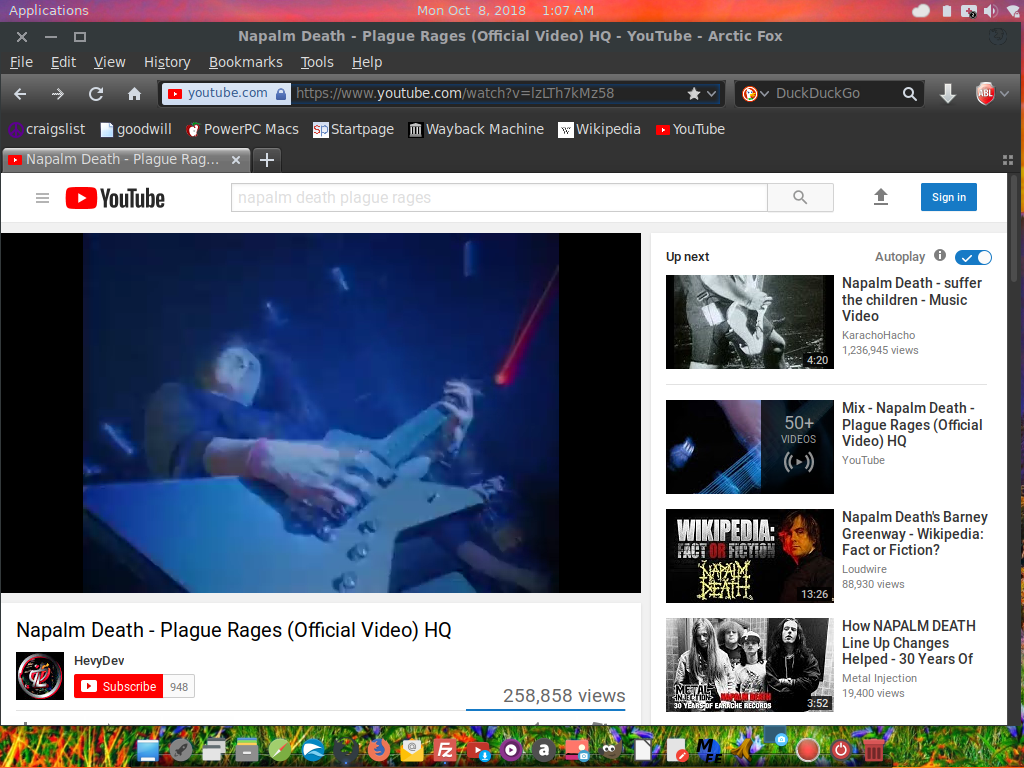Click the HevyDev channel name
The width and height of the screenshot is (1024, 768).
pyautogui.click(x=99, y=661)
